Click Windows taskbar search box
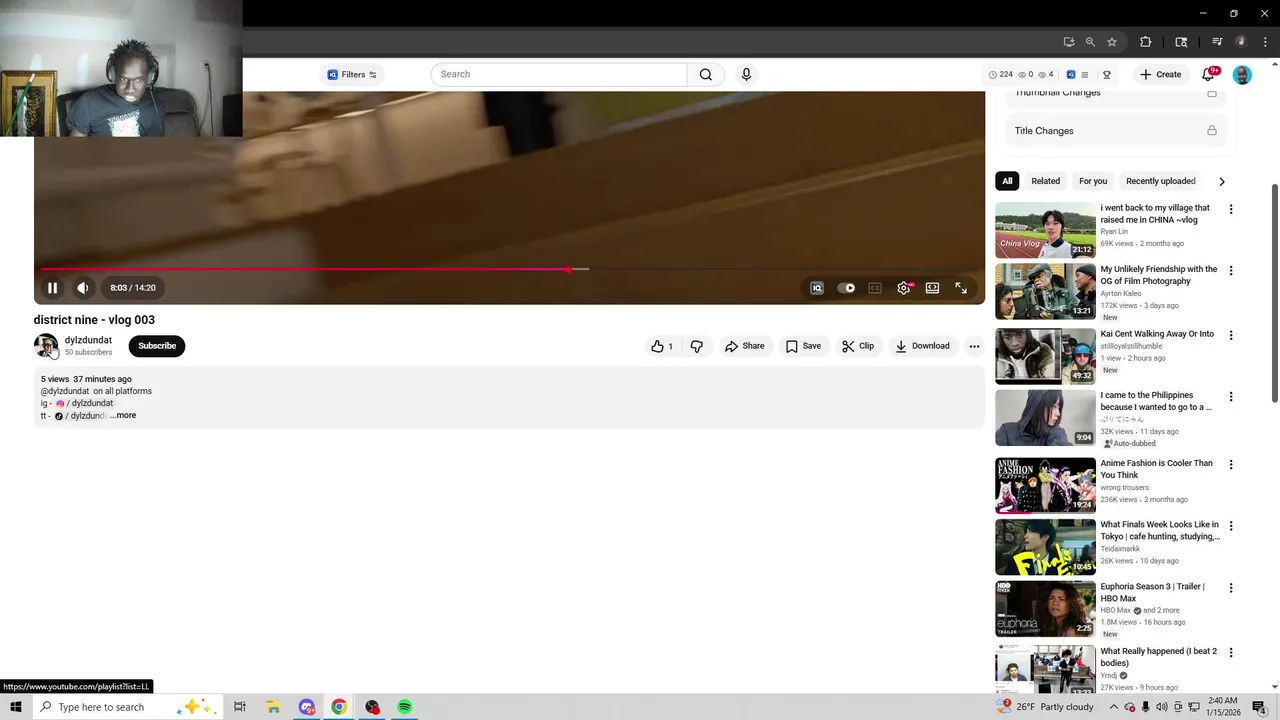The height and width of the screenshot is (720, 1280). [126, 707]
